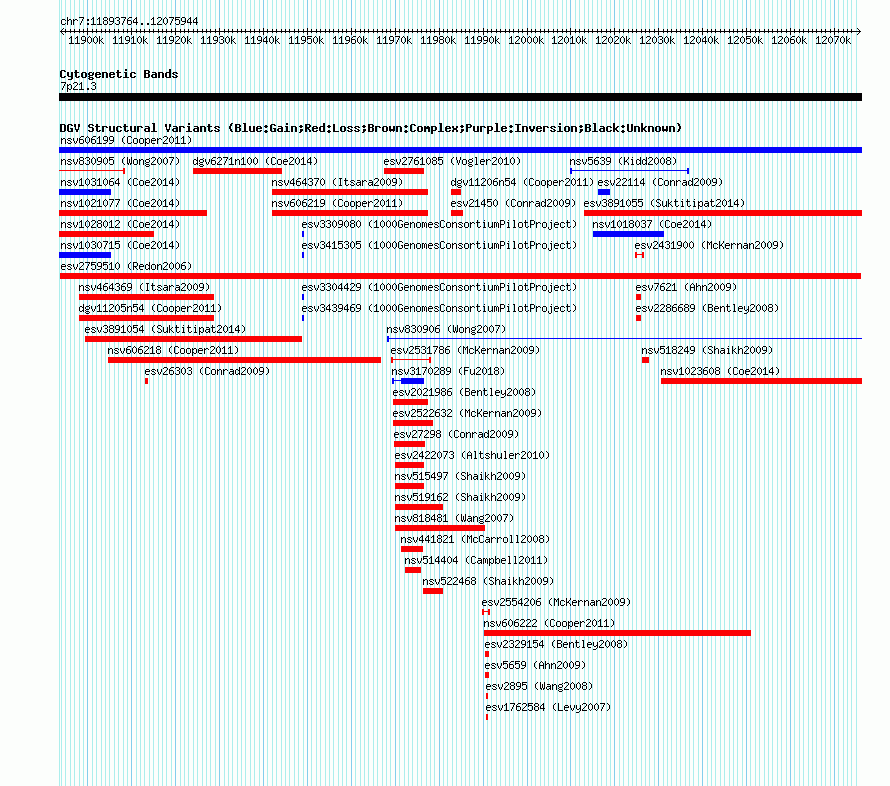This screenshot has height=786, width=890.
Task: Select nsv1021077 (Coe2014) variant label
Action: (x=120, y=203)
